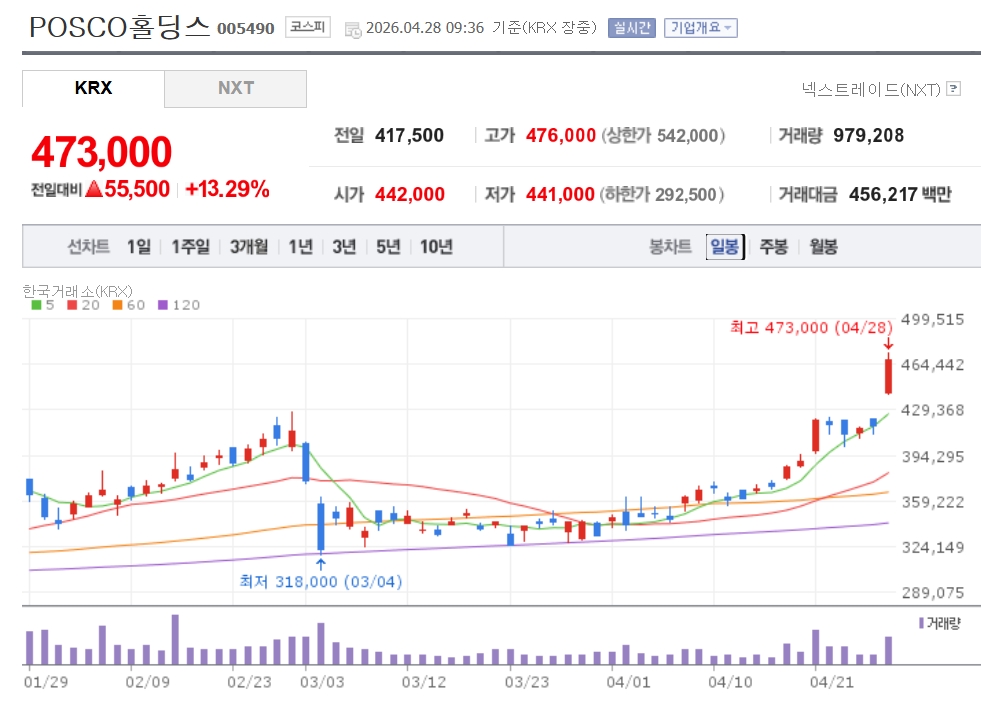Click the 거래량 volume legend label
Image resolution: width=981 pixels, height=712 pixels.
point(943,623)
